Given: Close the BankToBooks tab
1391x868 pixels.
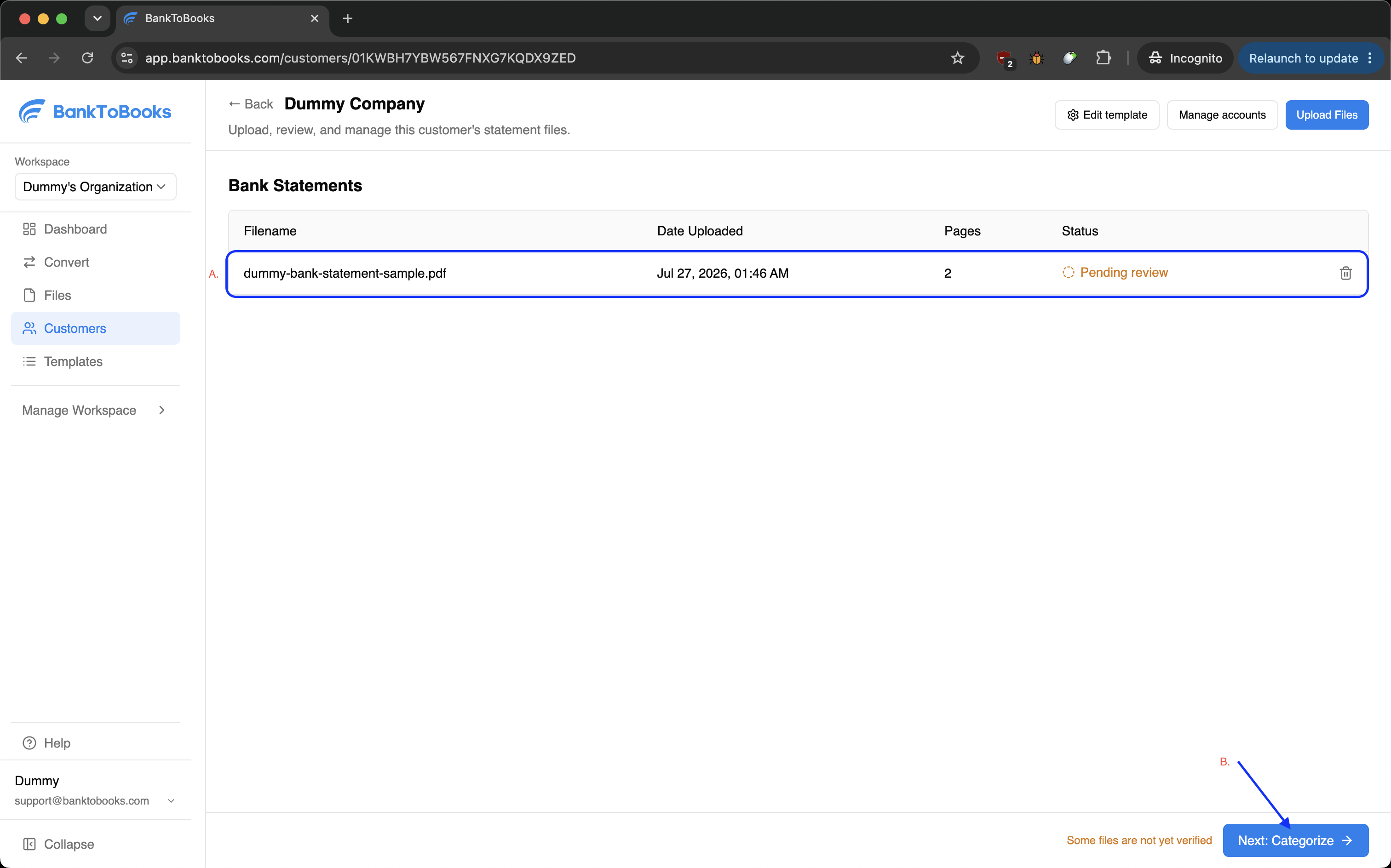Looking at the screenshot, I should (x=314, y=18).
